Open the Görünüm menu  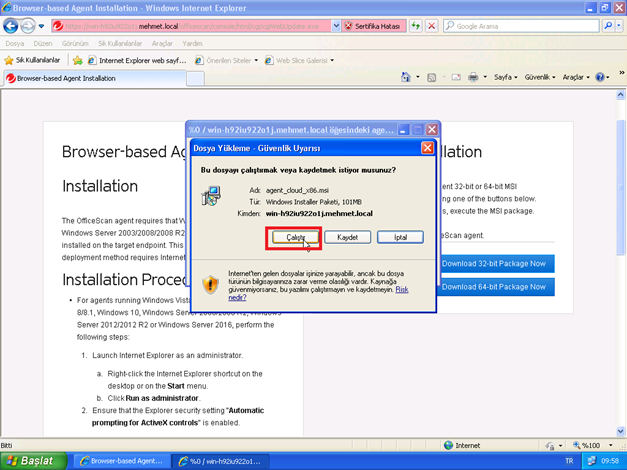pos(75,43)
